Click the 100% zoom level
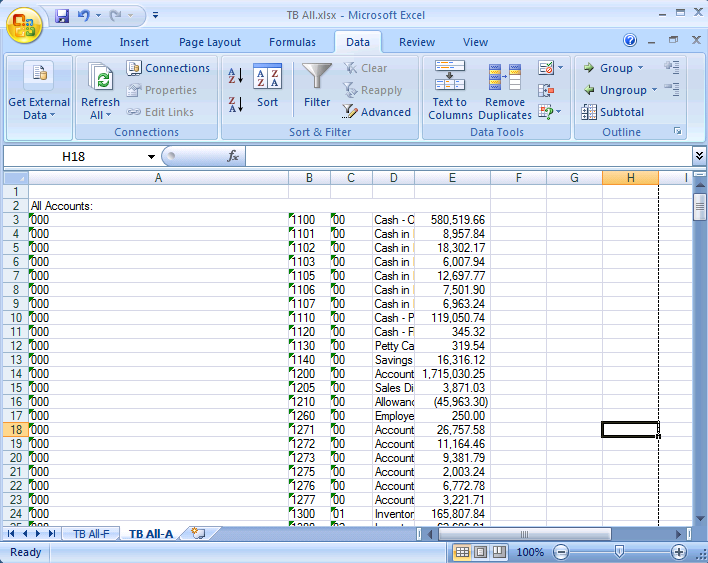708x563 pixels. 530,552
